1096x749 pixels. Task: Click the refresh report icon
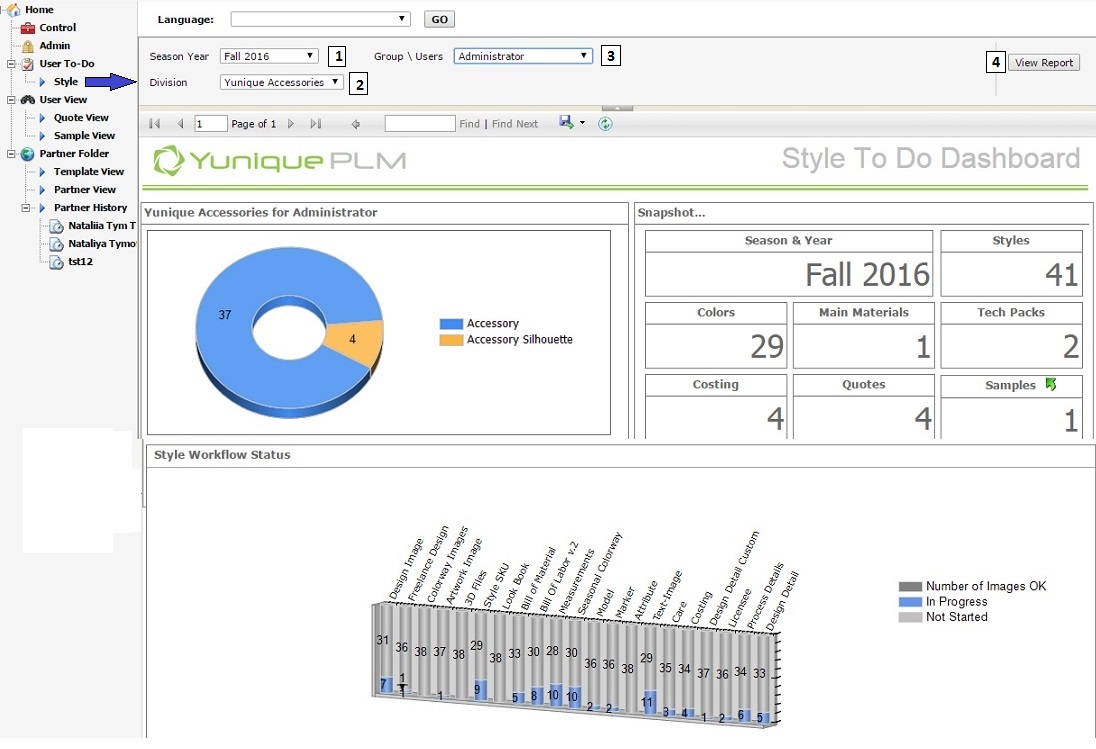(605, 124)
